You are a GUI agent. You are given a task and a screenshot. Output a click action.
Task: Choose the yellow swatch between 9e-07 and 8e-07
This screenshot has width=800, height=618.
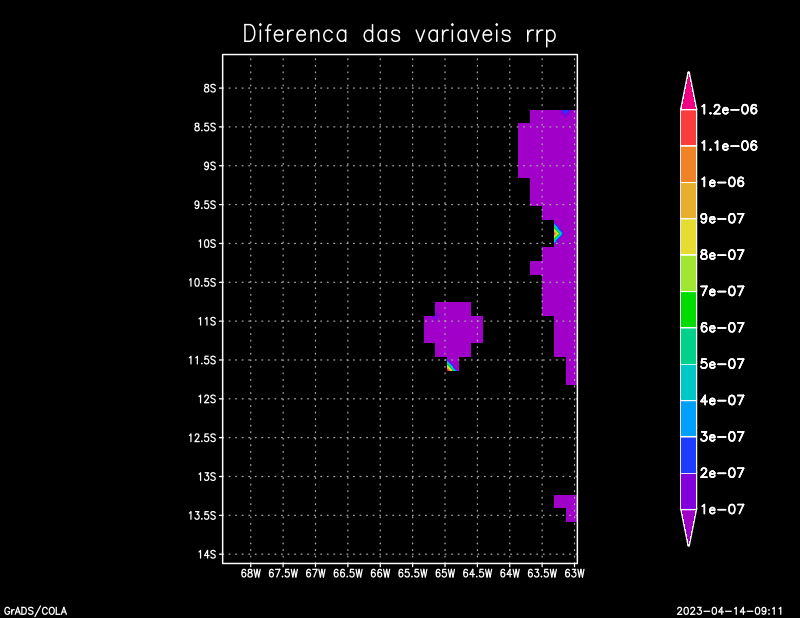point(688,236)
